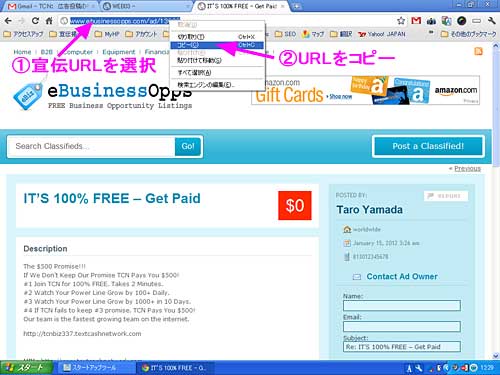
Task: Open the black circular extension icon
Action: tap(462, 21)
